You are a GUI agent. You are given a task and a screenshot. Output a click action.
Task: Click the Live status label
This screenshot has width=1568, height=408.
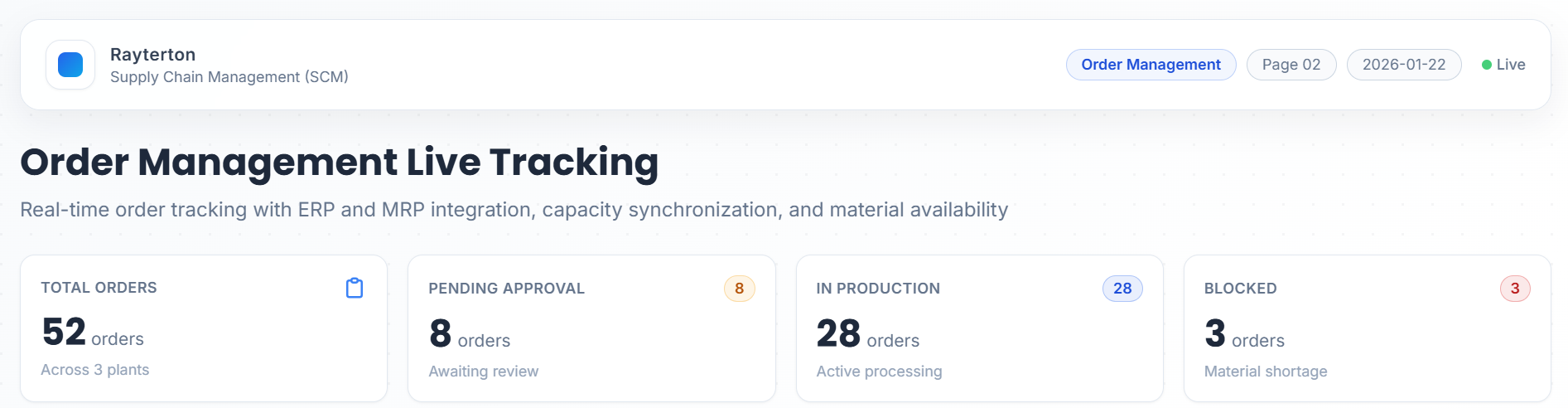coord(1511,65)
